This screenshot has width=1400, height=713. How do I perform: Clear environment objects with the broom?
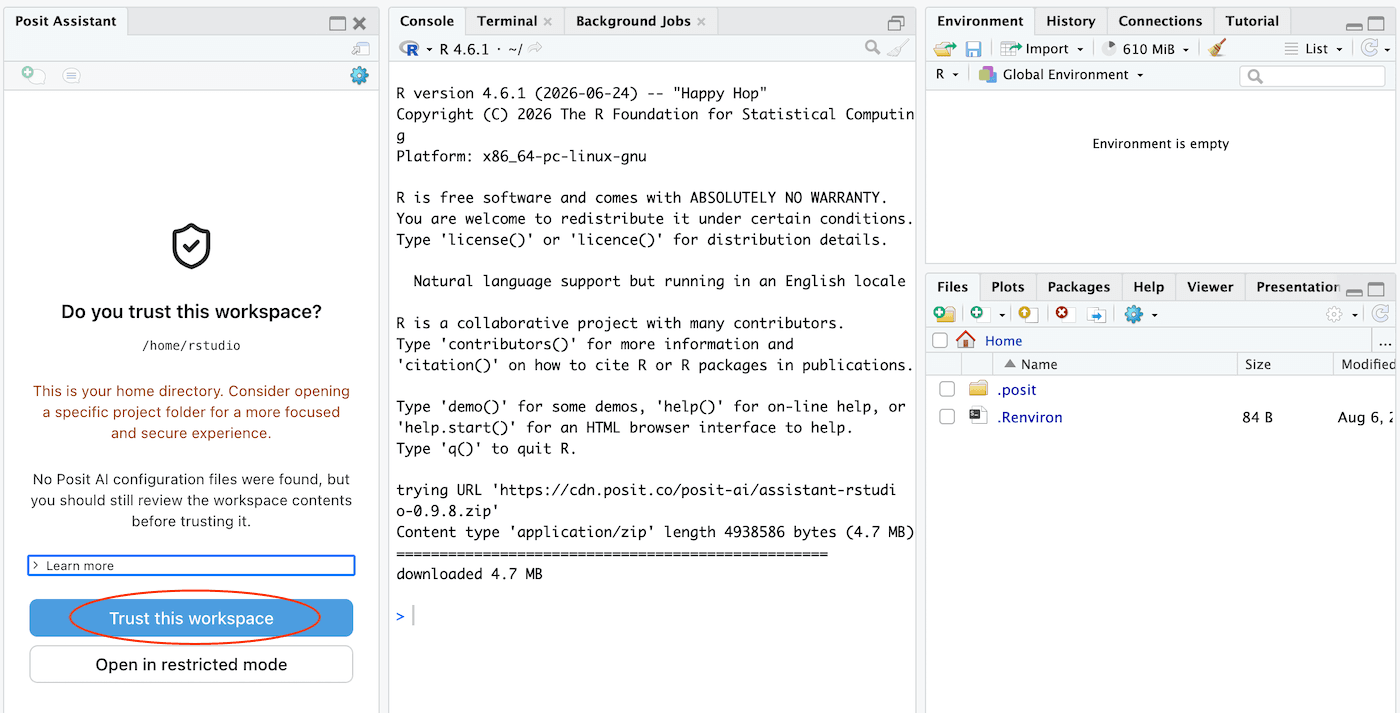pyautogui.click(x=1217, y=48)
